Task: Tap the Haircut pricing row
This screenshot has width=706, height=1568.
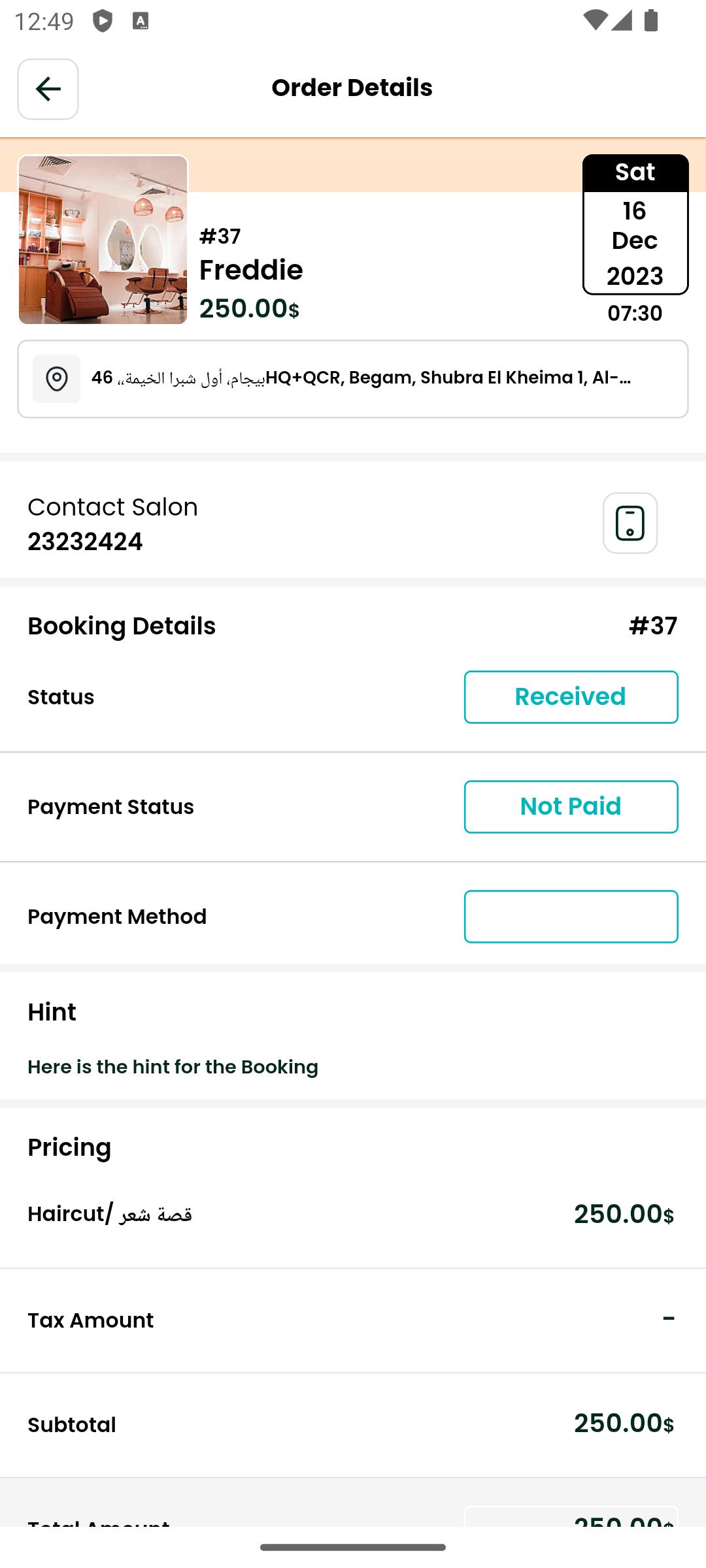Action: pyautogui.click(x=353, y=1215)
